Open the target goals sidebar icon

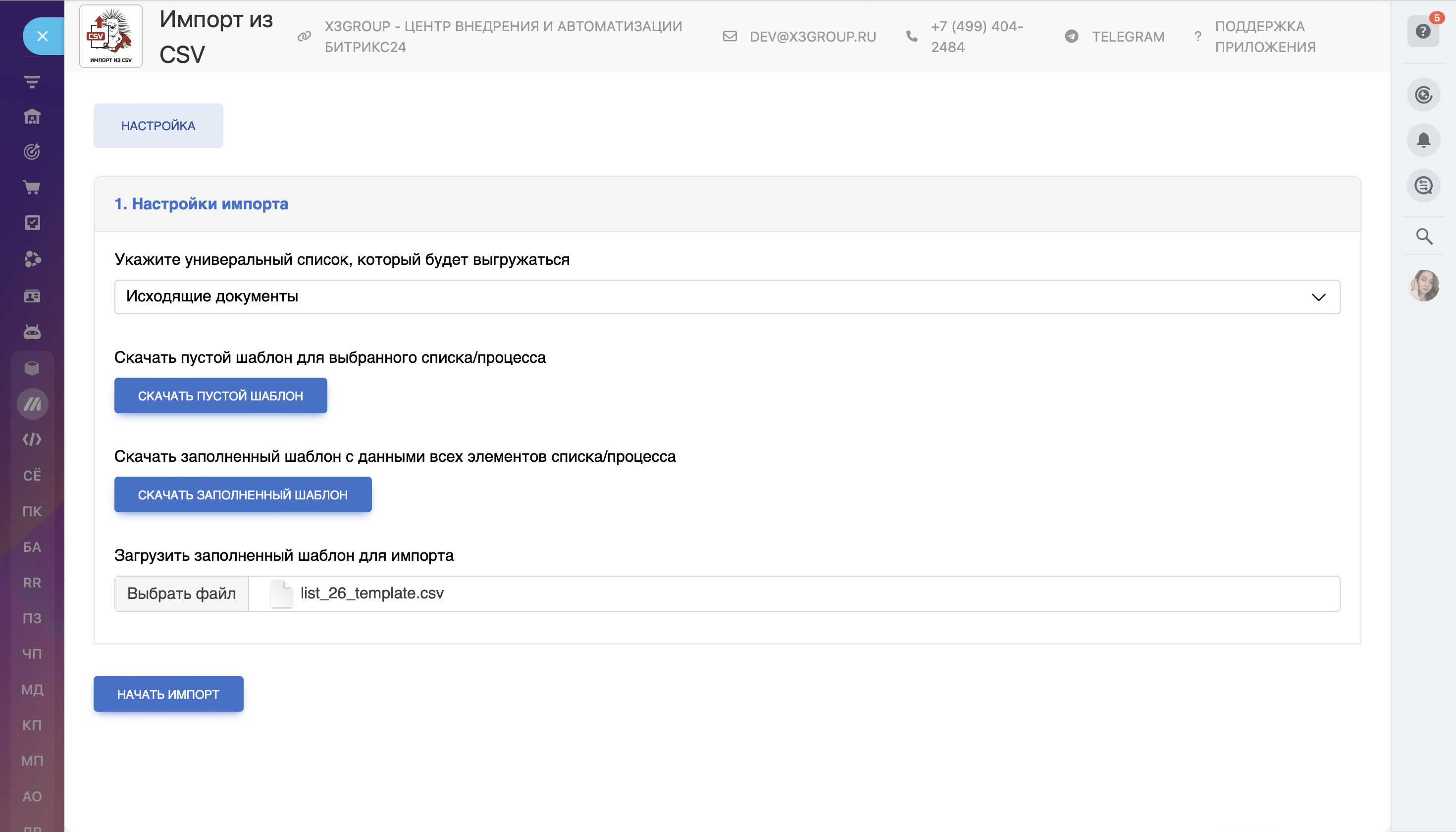(32, 151)
